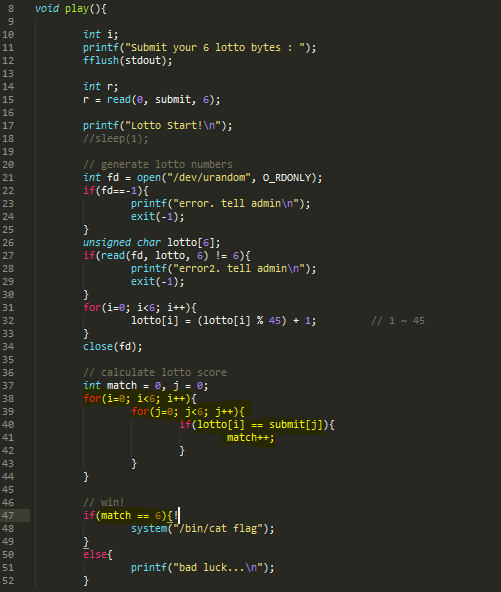The height and width of the screenshot is (592, 501).
Task: Click the match++ statement
Action: 250,438
